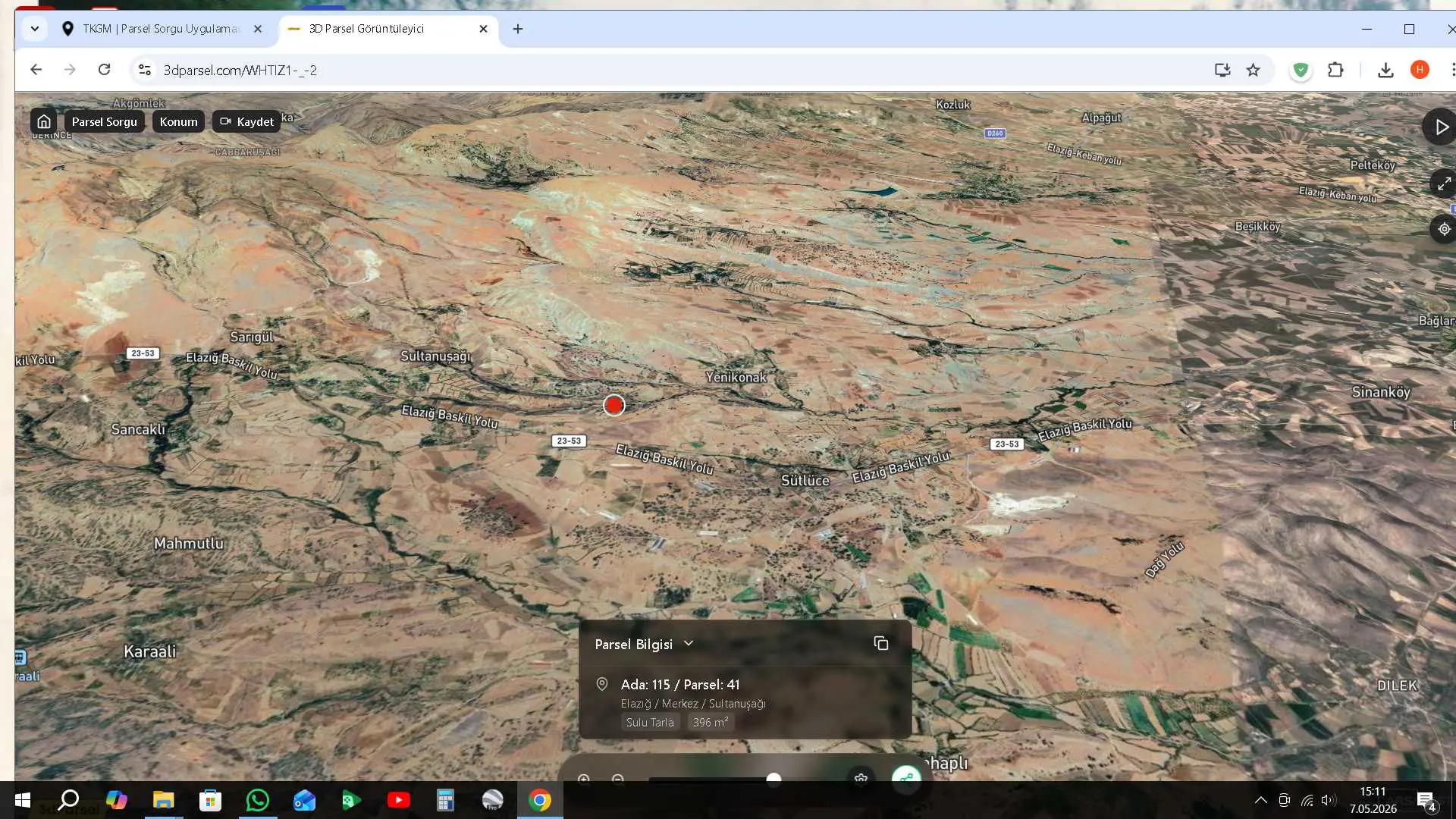Open WhatsApp from the taskbar
The height and width of the screenshot is (819, 1456).
(258, 800)
